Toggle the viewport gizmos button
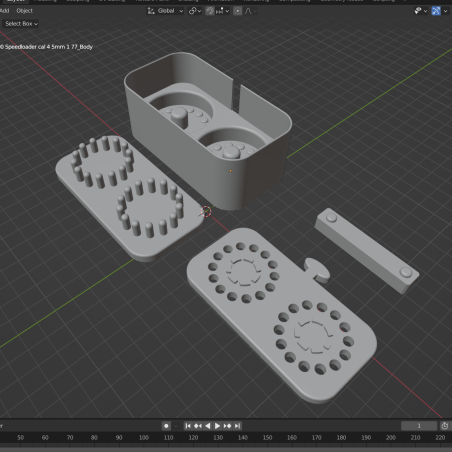452x452 pixels. coord(436,11)
